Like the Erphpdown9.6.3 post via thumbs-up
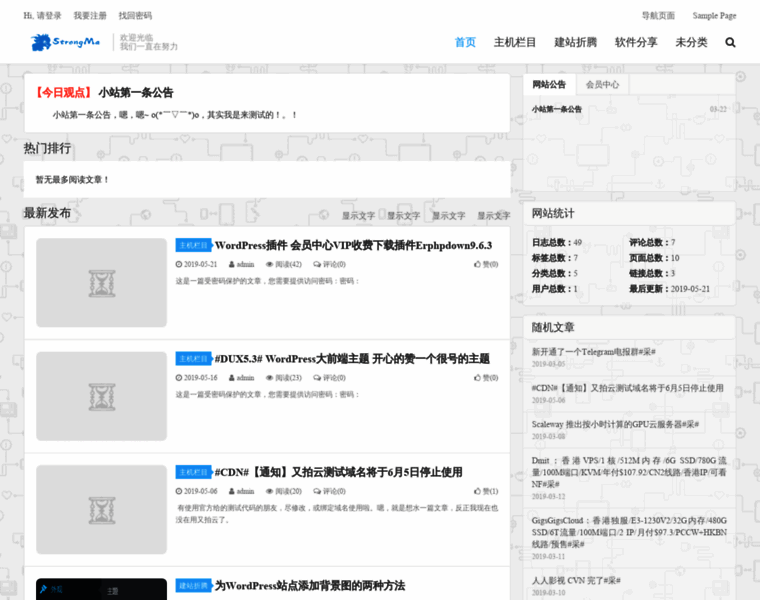The height and width of the screenshot is (600, 760). click(x=486, y=264)
